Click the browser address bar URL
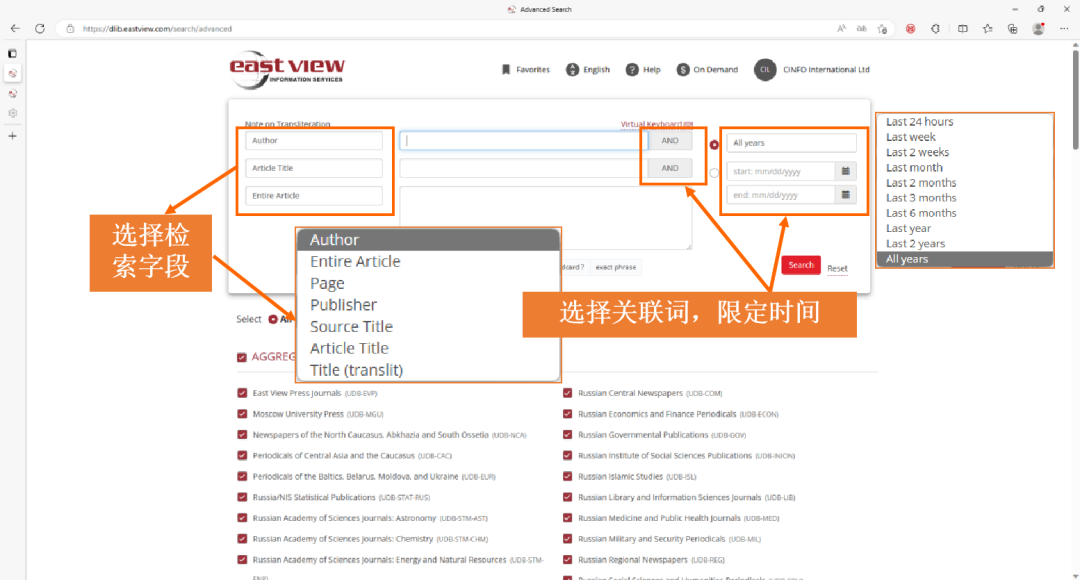Image resolution: width=1080 pixels, height=580 pixels. pos(157,29)
